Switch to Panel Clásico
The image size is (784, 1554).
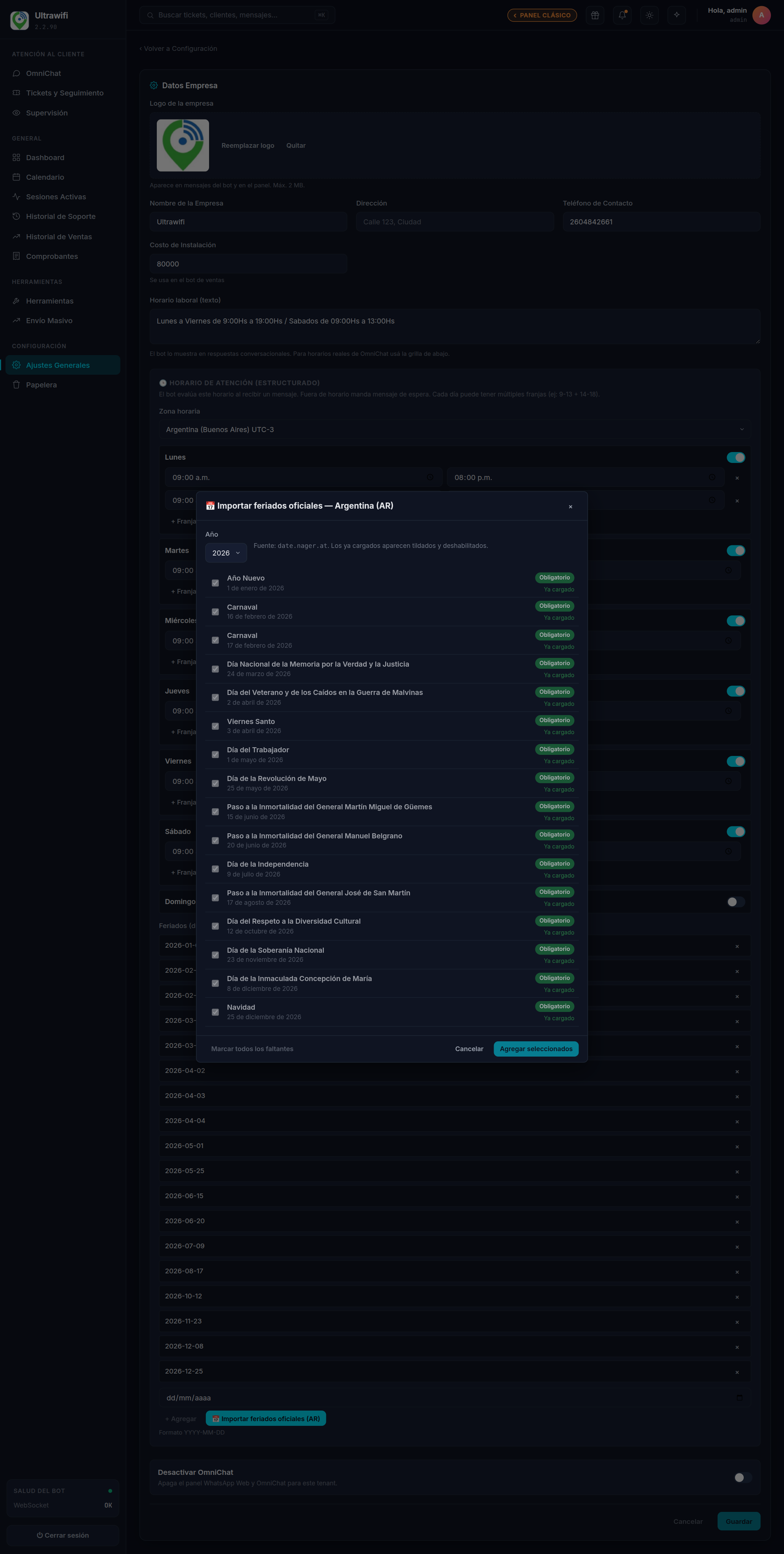[542, 15]
